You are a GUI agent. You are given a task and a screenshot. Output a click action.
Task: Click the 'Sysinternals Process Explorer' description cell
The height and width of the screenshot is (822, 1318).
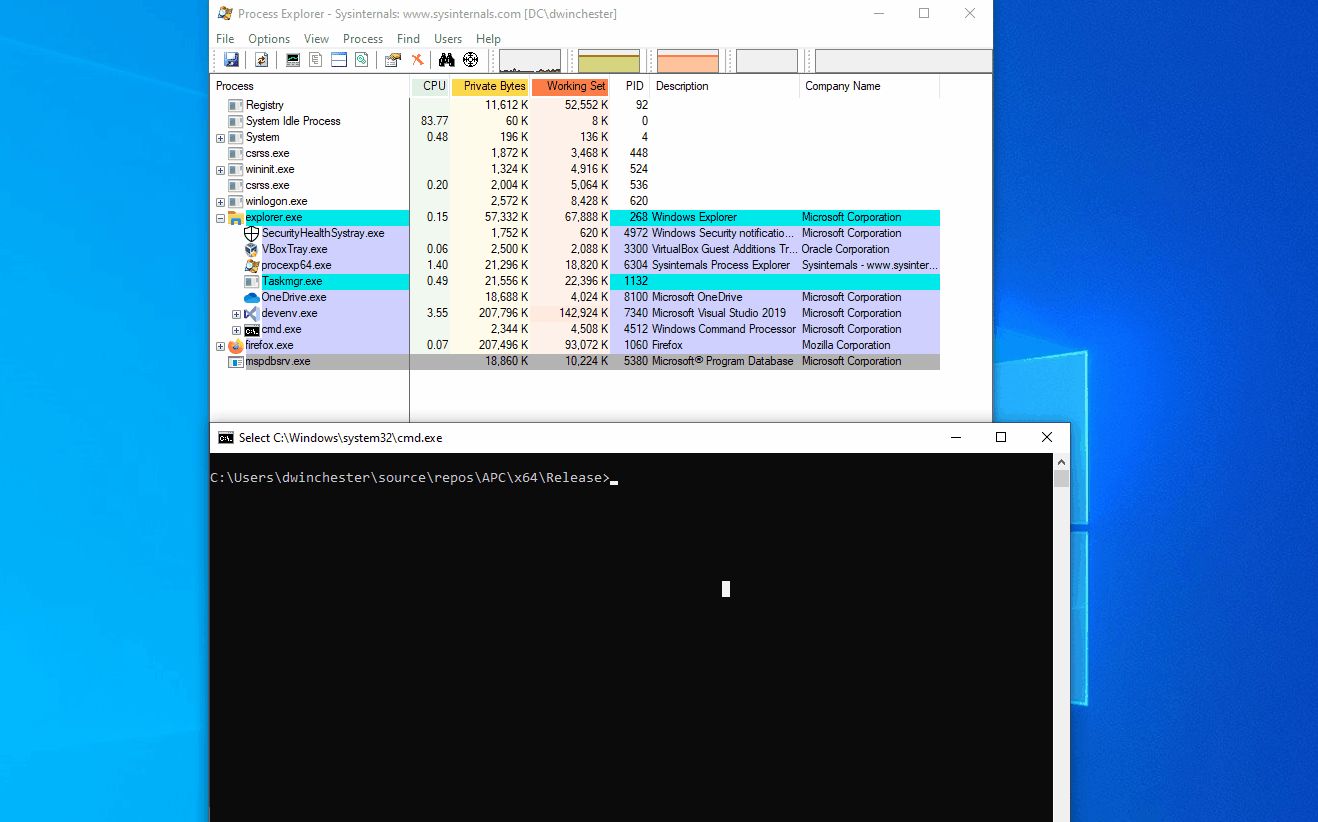[x=721, y=265]
